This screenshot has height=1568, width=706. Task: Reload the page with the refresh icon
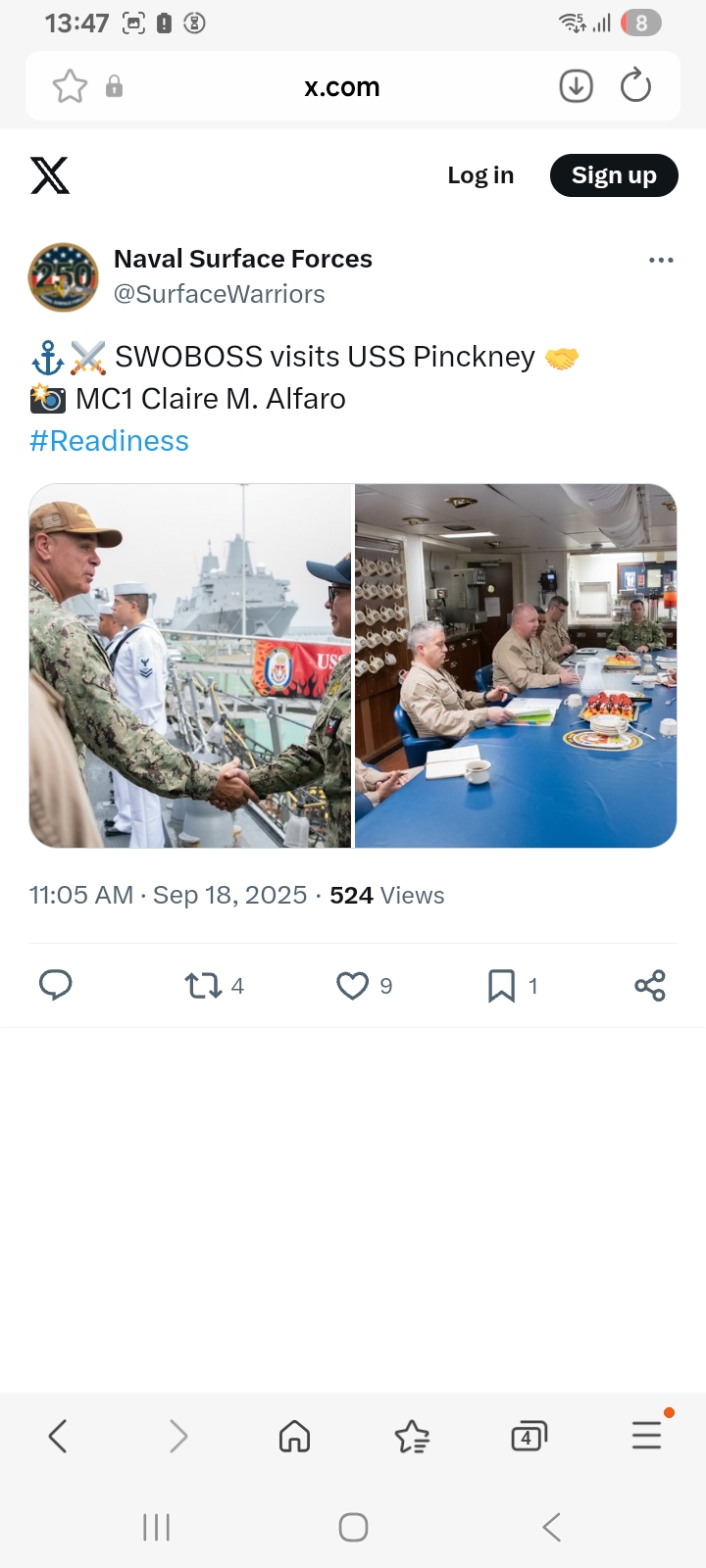(635, 85)
